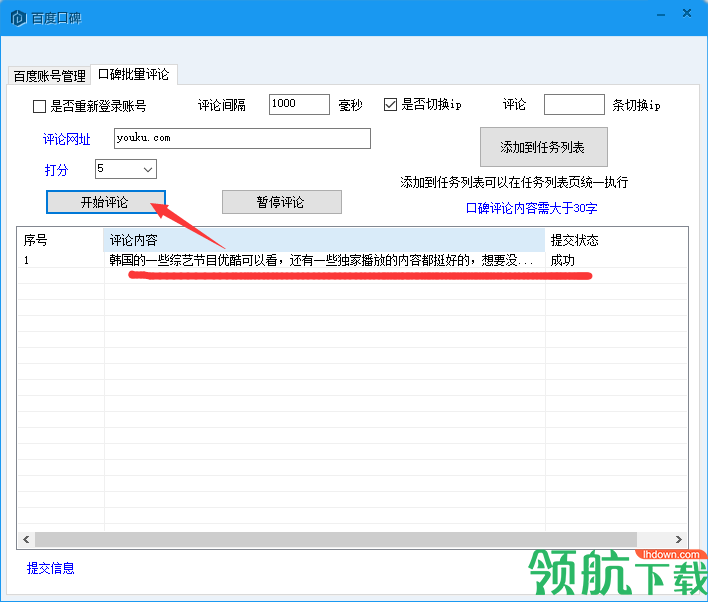Screen dimensions: 708x602
Task: Switch to the 百度账号管理 tab
Action: [49, 75]
